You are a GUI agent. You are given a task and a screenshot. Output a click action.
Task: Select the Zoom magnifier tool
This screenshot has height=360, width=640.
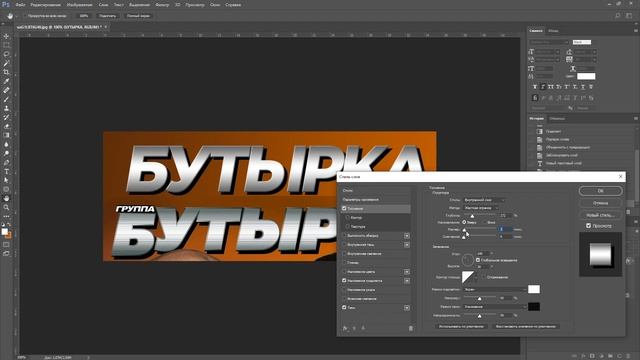(x=6, y=207)
